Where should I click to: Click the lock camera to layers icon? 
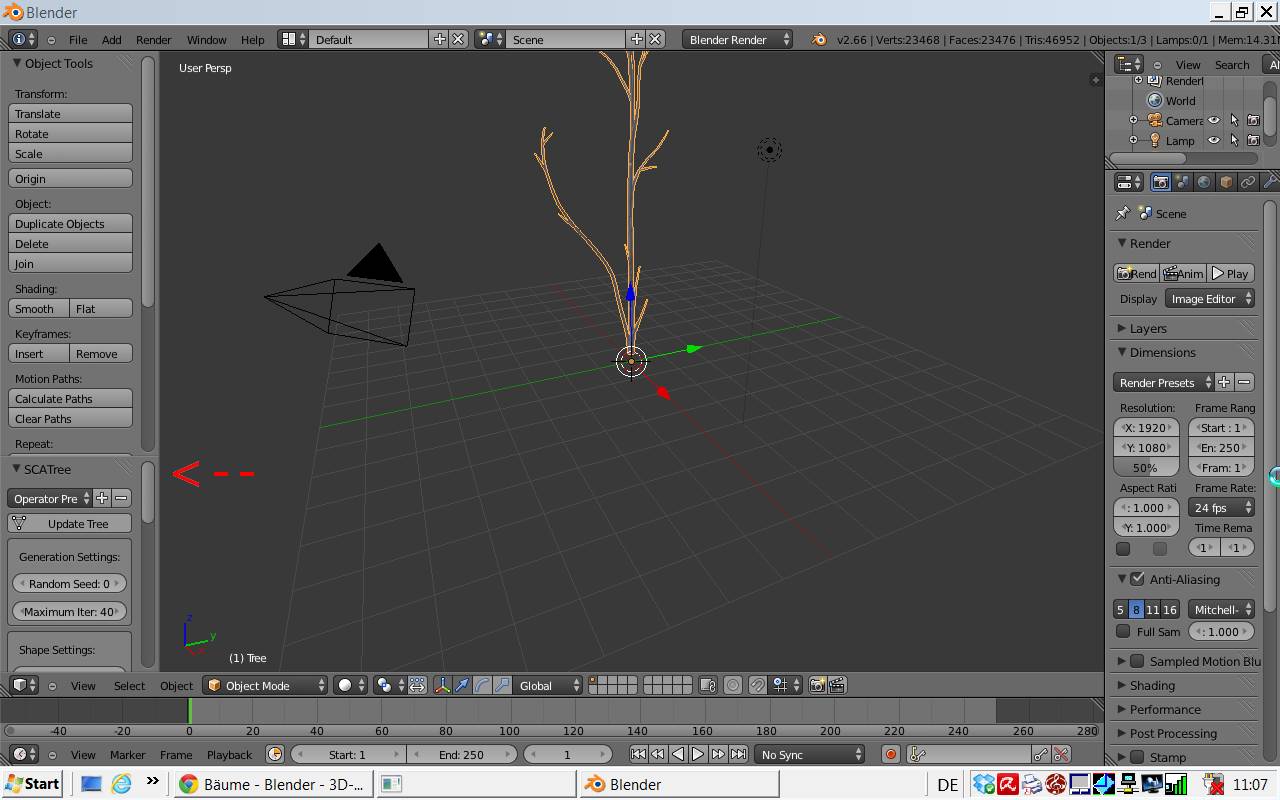[x=708, y=685]
